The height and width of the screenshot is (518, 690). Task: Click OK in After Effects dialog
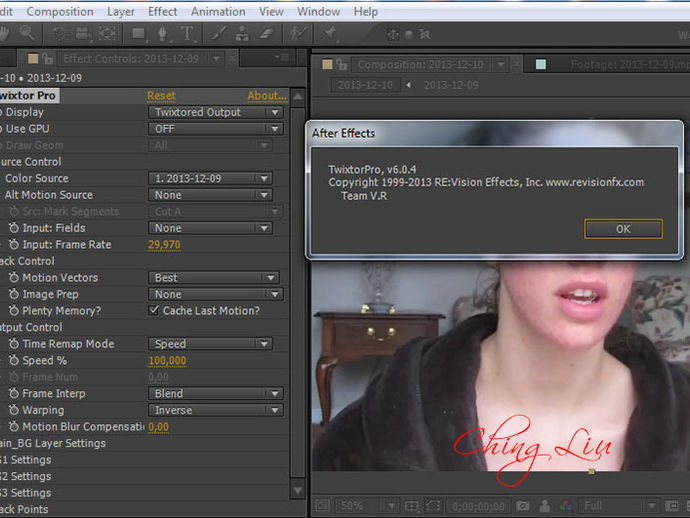pos(623,229)
